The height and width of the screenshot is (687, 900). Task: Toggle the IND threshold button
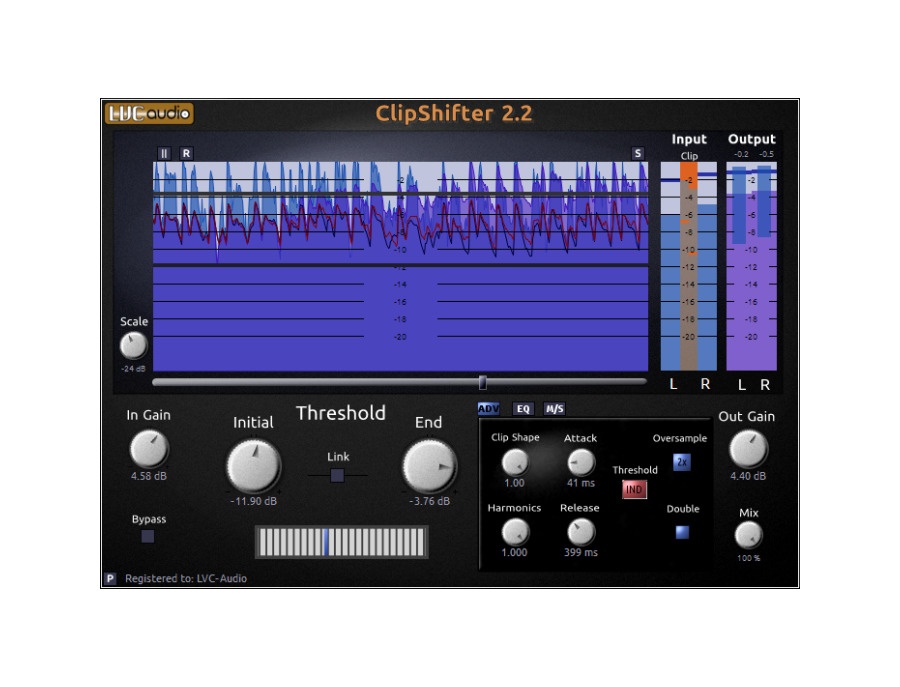634,490
